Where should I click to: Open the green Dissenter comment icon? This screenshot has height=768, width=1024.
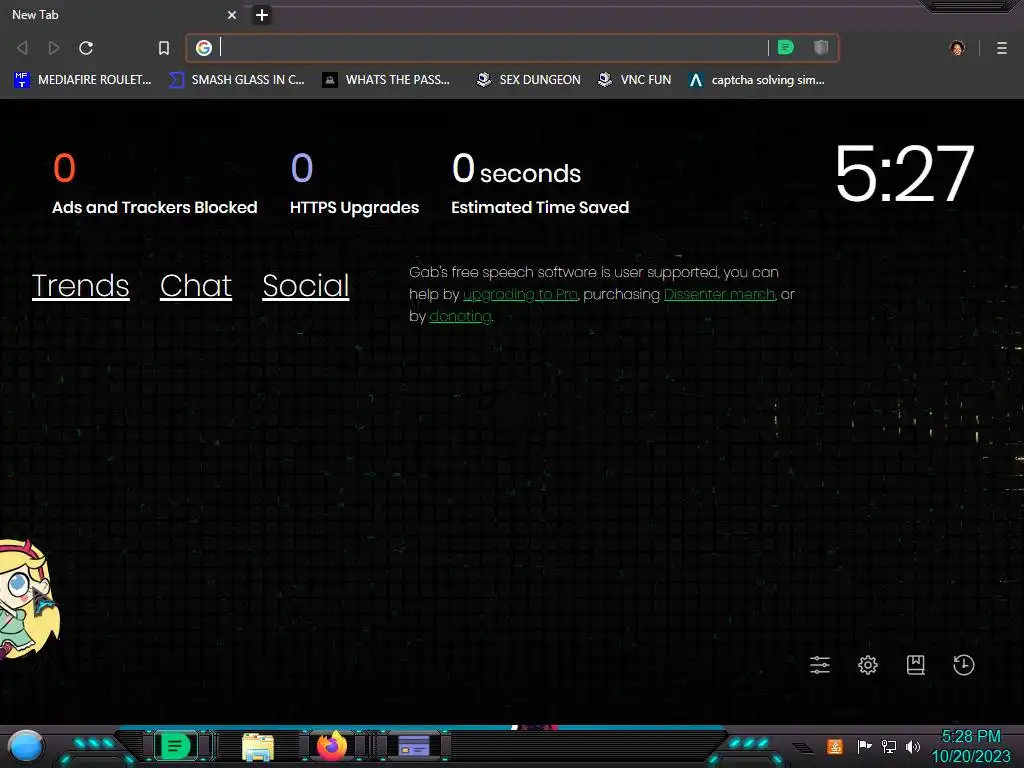(786, 47)
